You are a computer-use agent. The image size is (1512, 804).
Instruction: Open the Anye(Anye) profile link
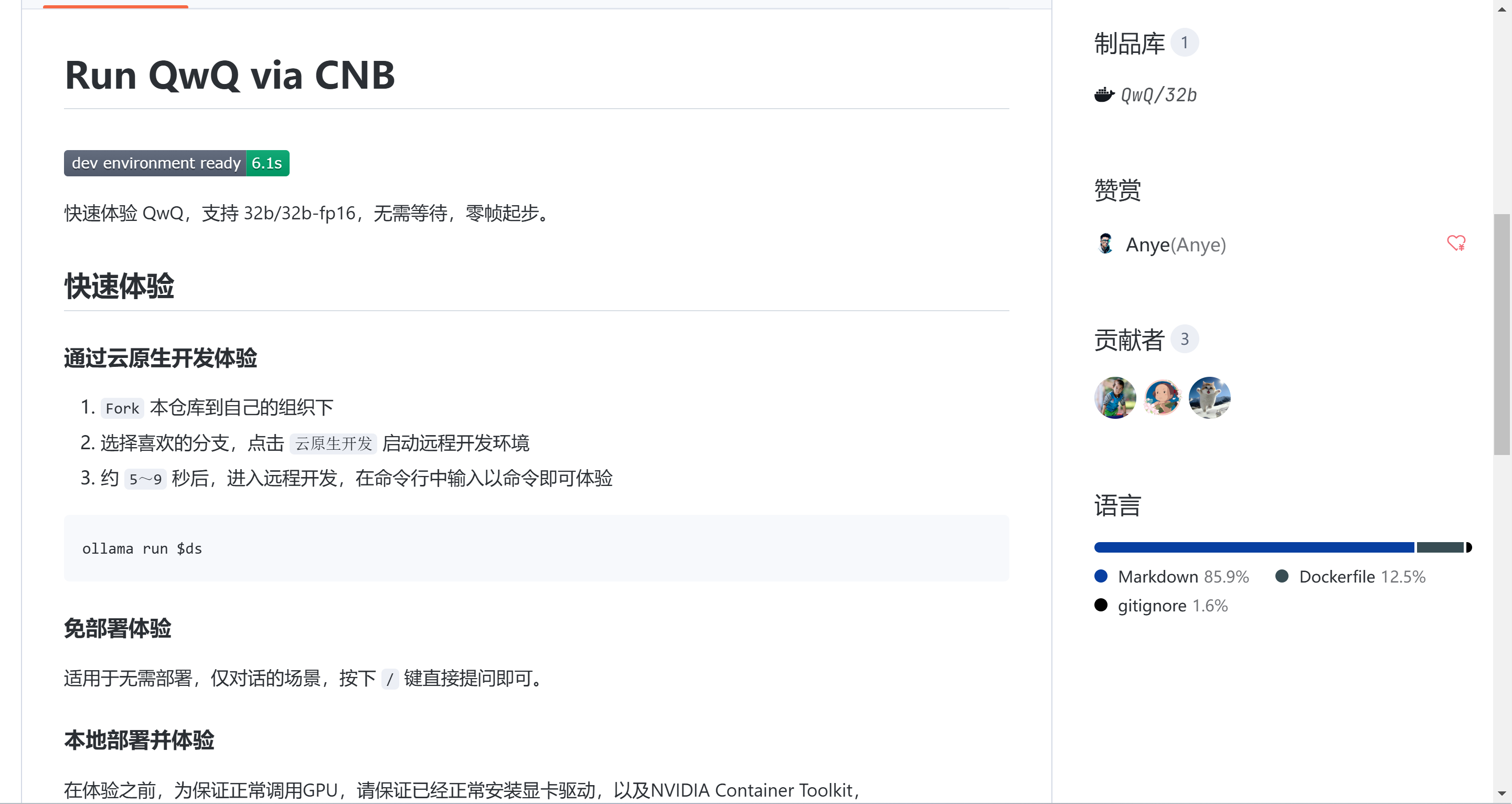[1175, 245]
